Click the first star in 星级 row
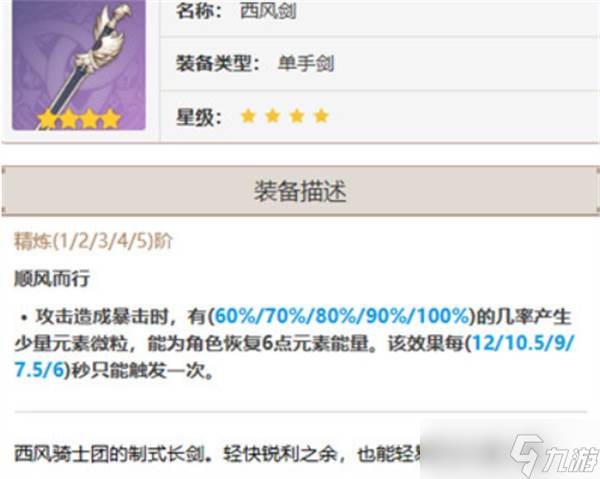The image size is (600, 479). (248, 116)
